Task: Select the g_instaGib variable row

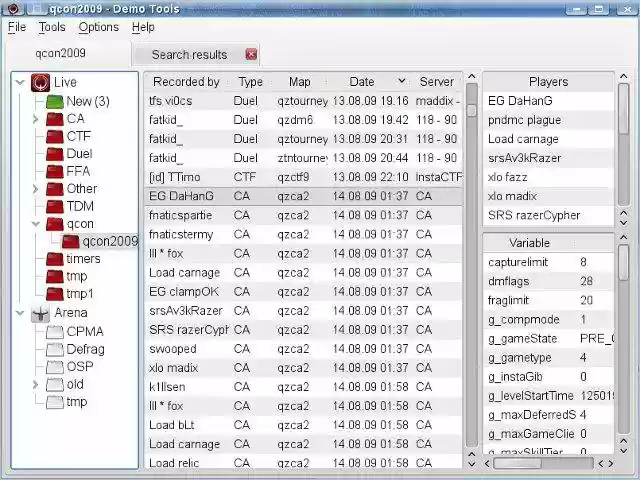Action: (x=548, y=377)
